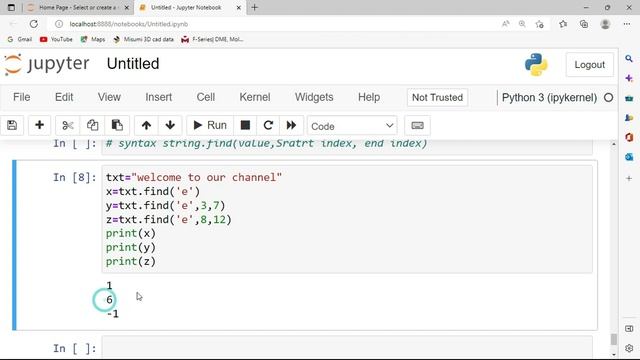Image resolution: width=640 pixels, height=360 pixels.
Task: Open the Edge sidebar Outlook icon
Action: tap(629, 157)
